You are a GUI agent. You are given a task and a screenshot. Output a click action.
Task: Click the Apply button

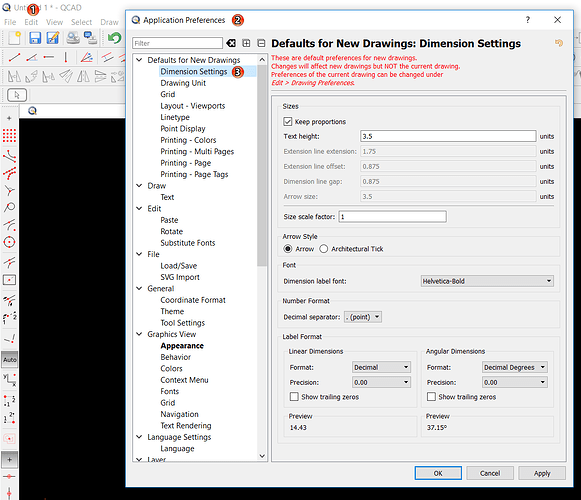[x=542, y=473]
